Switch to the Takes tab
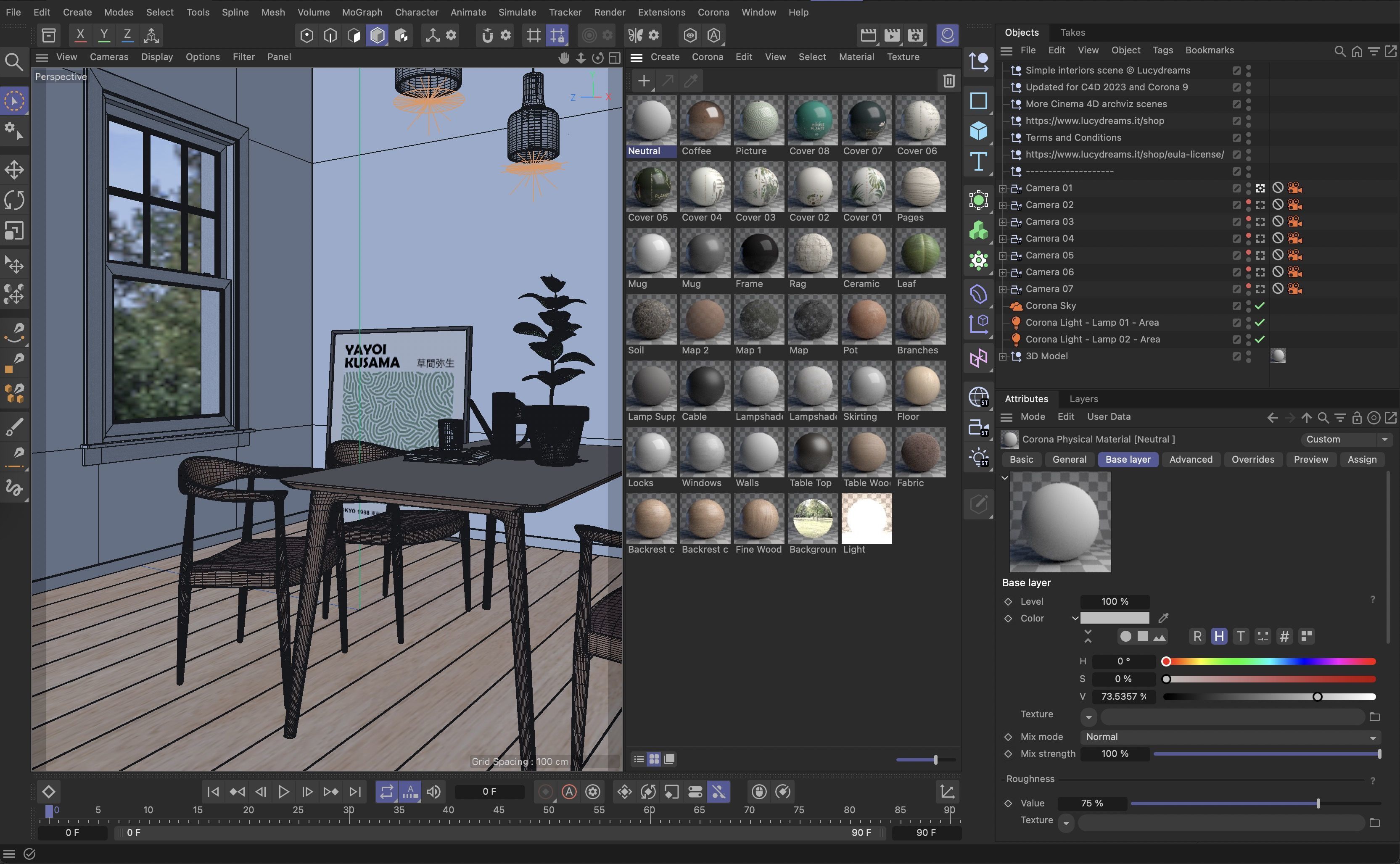The image size is (1400, 864). click(1072, 33)
